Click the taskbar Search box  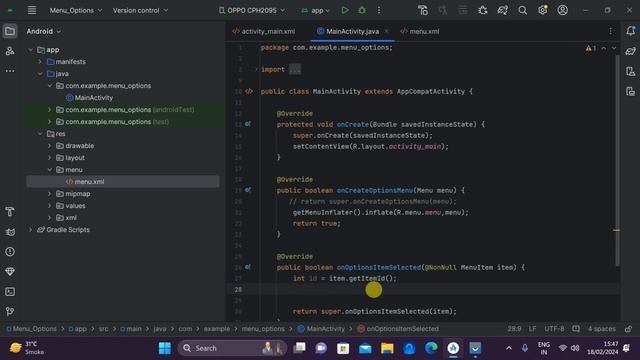(232, 348)
